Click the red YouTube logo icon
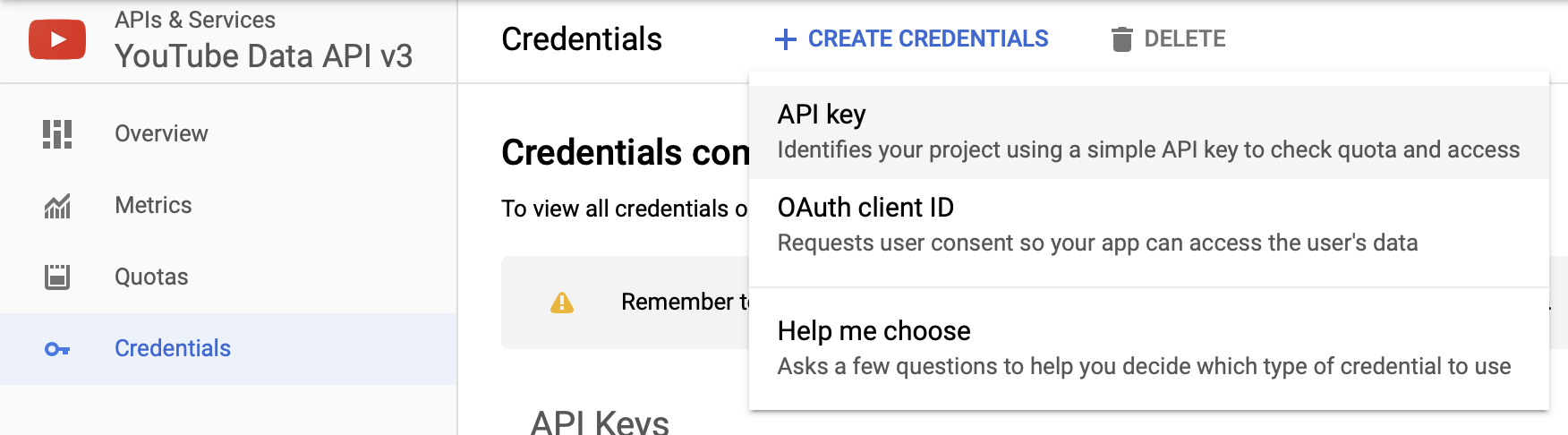 pyautogui.click(x=57, y=39)
